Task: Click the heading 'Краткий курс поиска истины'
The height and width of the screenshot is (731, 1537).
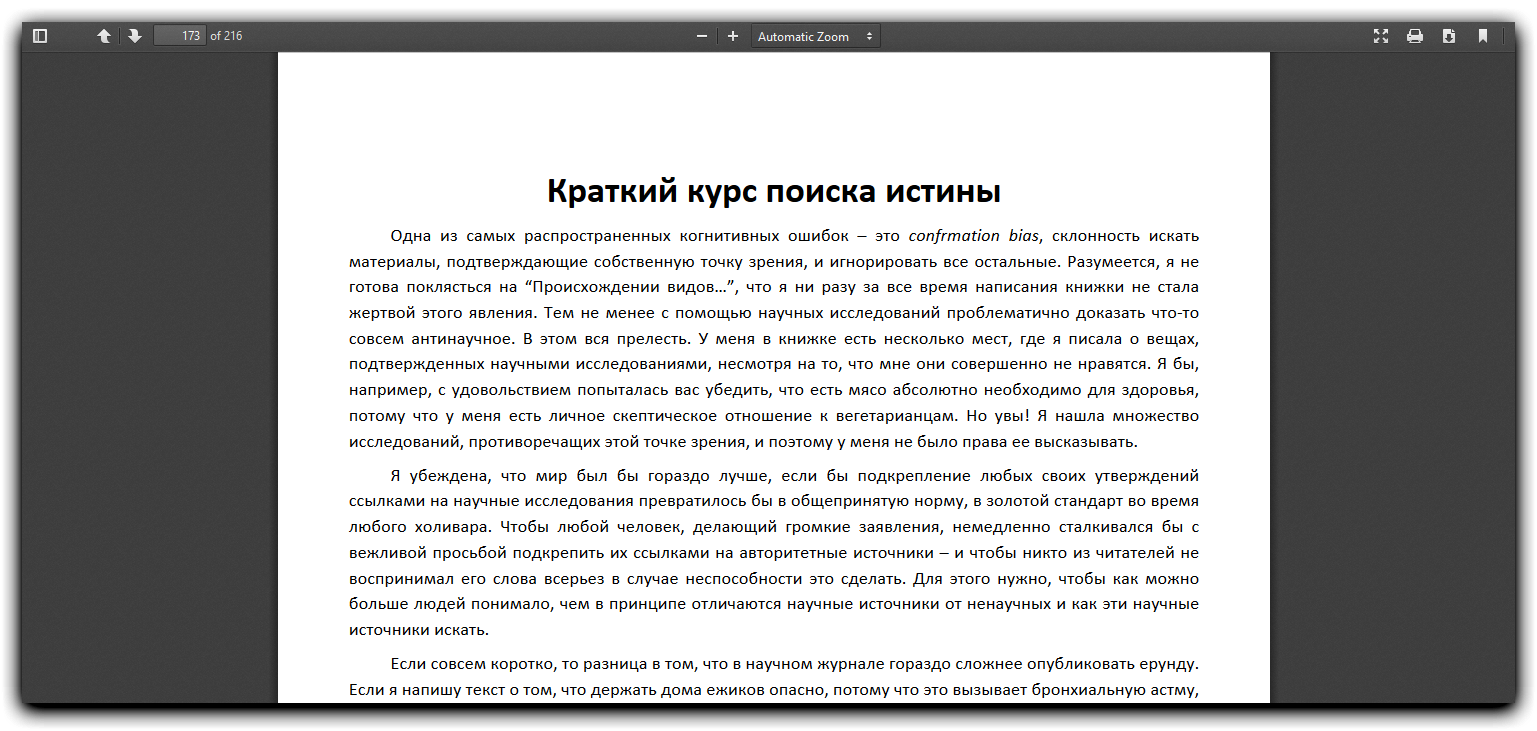Action: 774,190
